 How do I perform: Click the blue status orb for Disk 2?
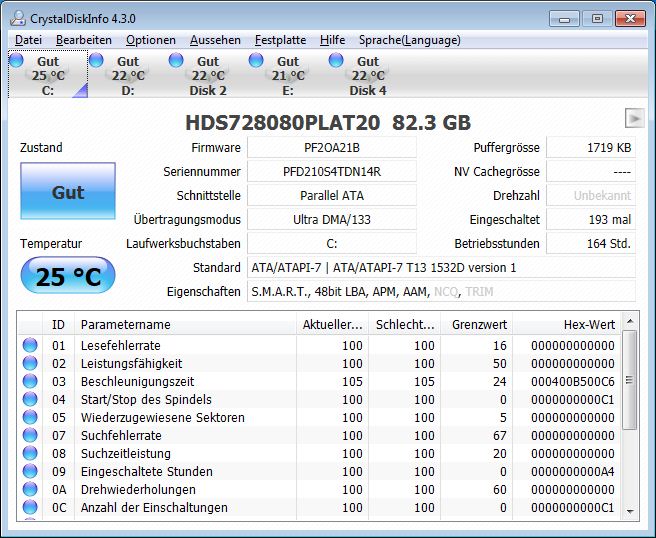[x=176, y=60]
